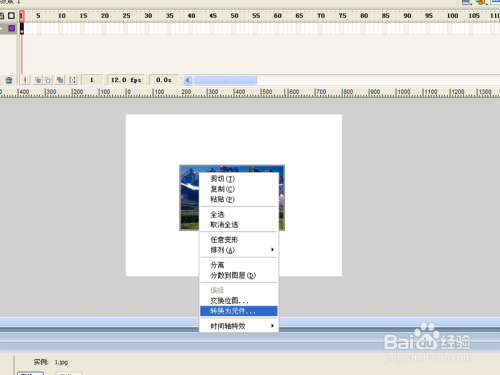Expand the 排列(A) submenu
This screenshot has width=500, height=375.
point(239,250)
